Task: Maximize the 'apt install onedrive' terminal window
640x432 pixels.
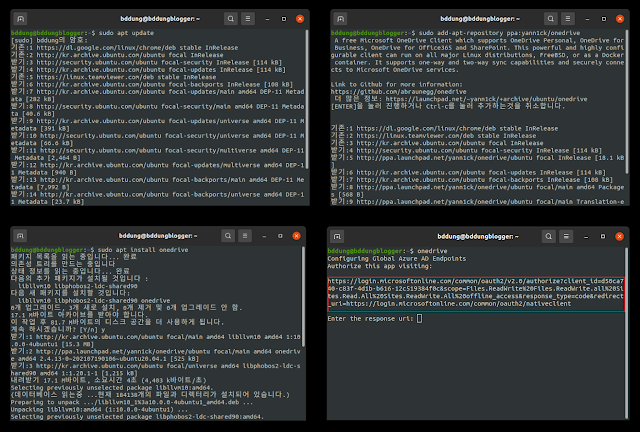Action: pyautogui.click(x=280, y=236)
